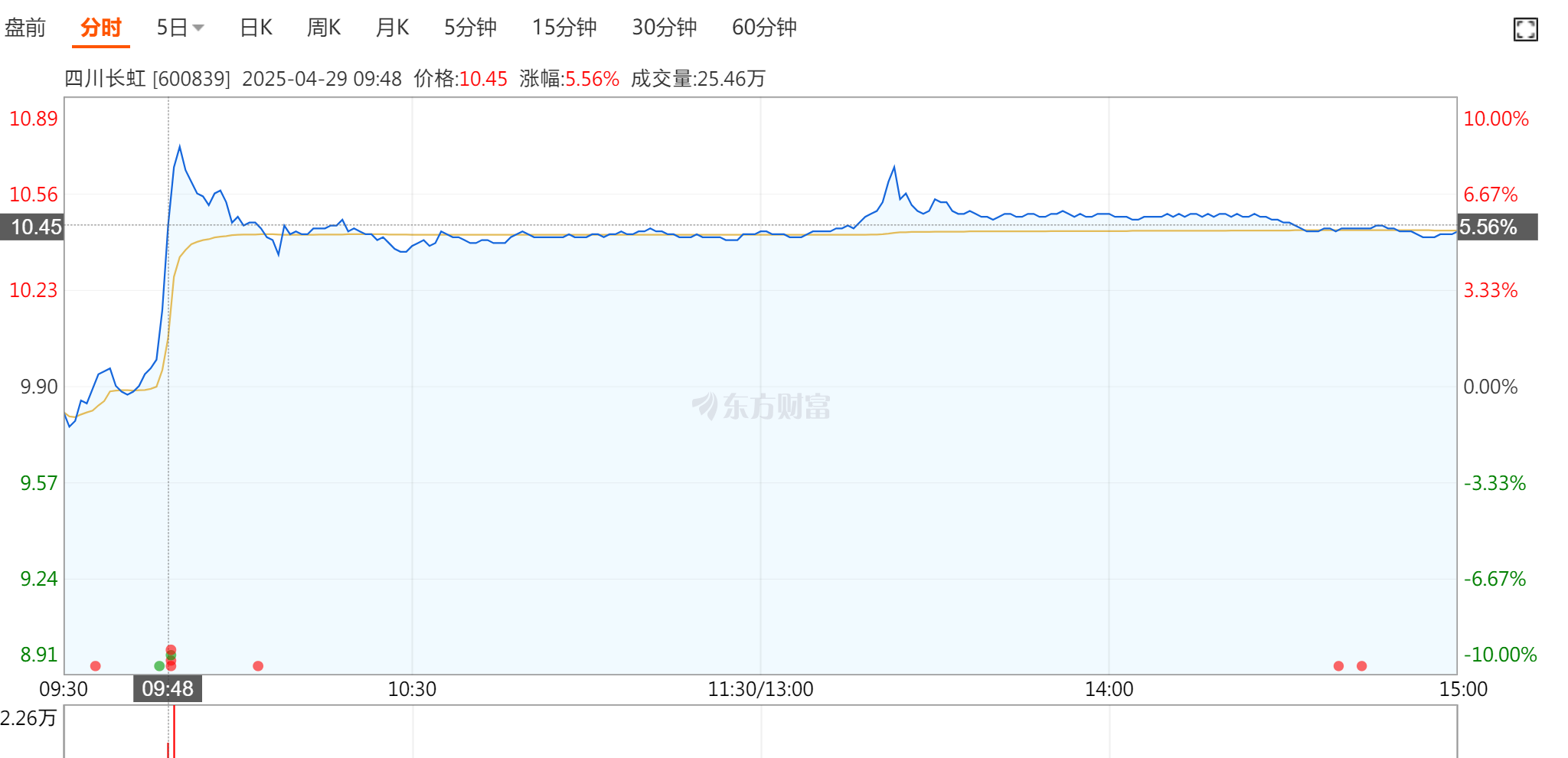Screen dimensions: 1568x758
Task: Click the 09:48 time marker label
Action: 168,688
